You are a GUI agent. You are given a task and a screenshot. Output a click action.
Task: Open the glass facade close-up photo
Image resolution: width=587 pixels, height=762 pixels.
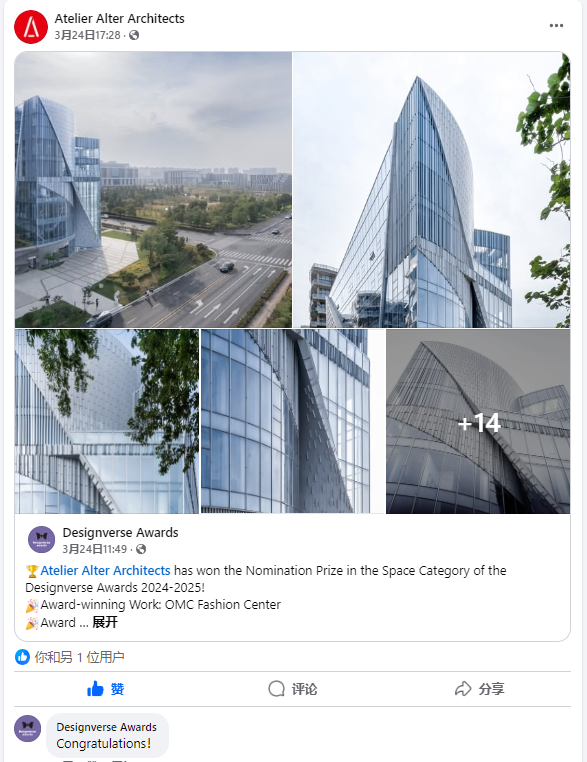tap(293, 421)
